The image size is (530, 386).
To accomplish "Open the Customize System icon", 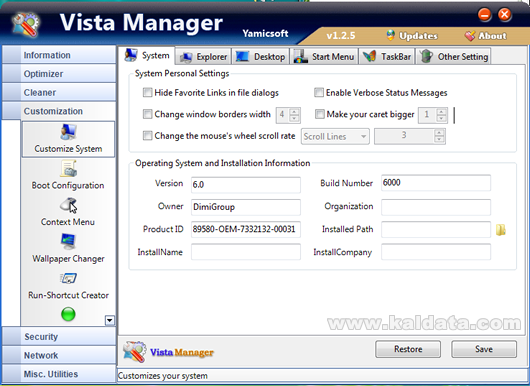I will [68, 132].
